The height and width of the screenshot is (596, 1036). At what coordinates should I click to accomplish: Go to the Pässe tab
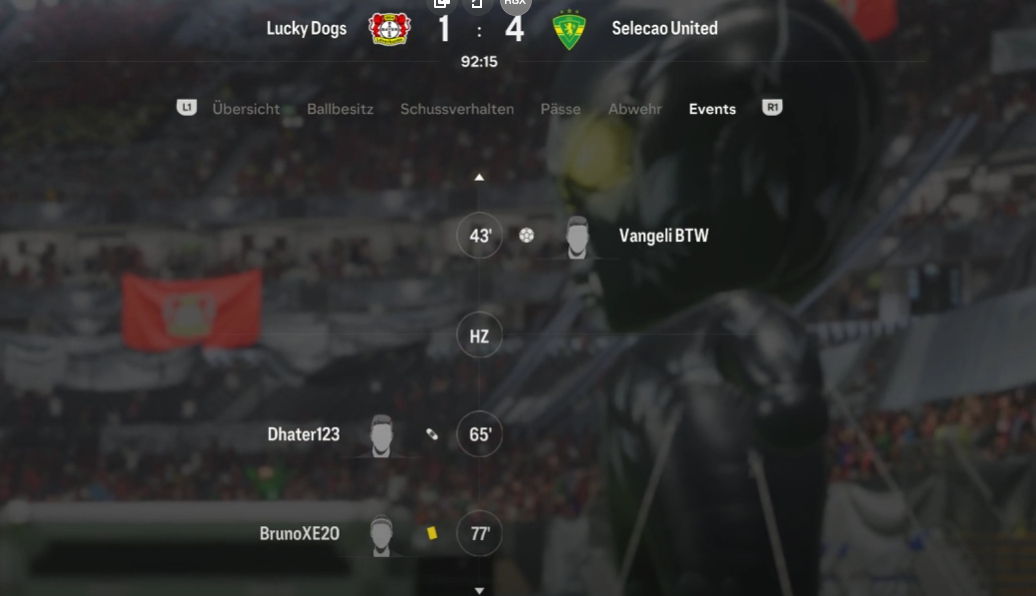tap(560, 109)
